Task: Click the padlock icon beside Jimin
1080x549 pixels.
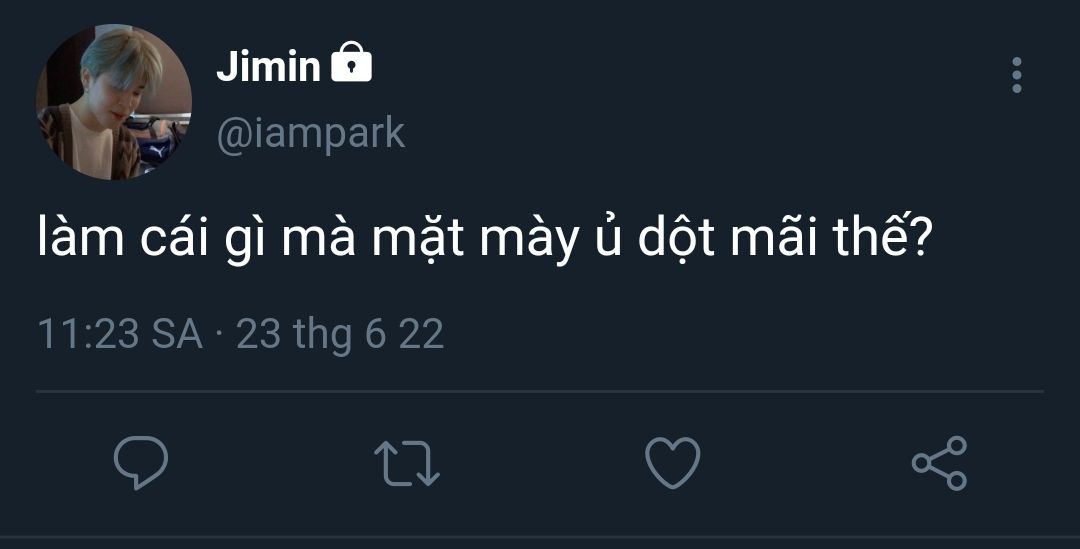Action: (x=351, y=62)
